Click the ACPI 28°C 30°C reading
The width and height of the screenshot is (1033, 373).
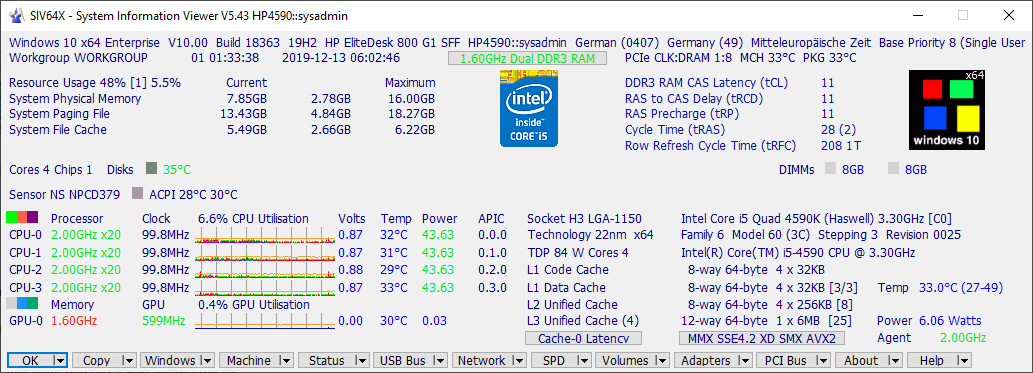tap(193, 194)
